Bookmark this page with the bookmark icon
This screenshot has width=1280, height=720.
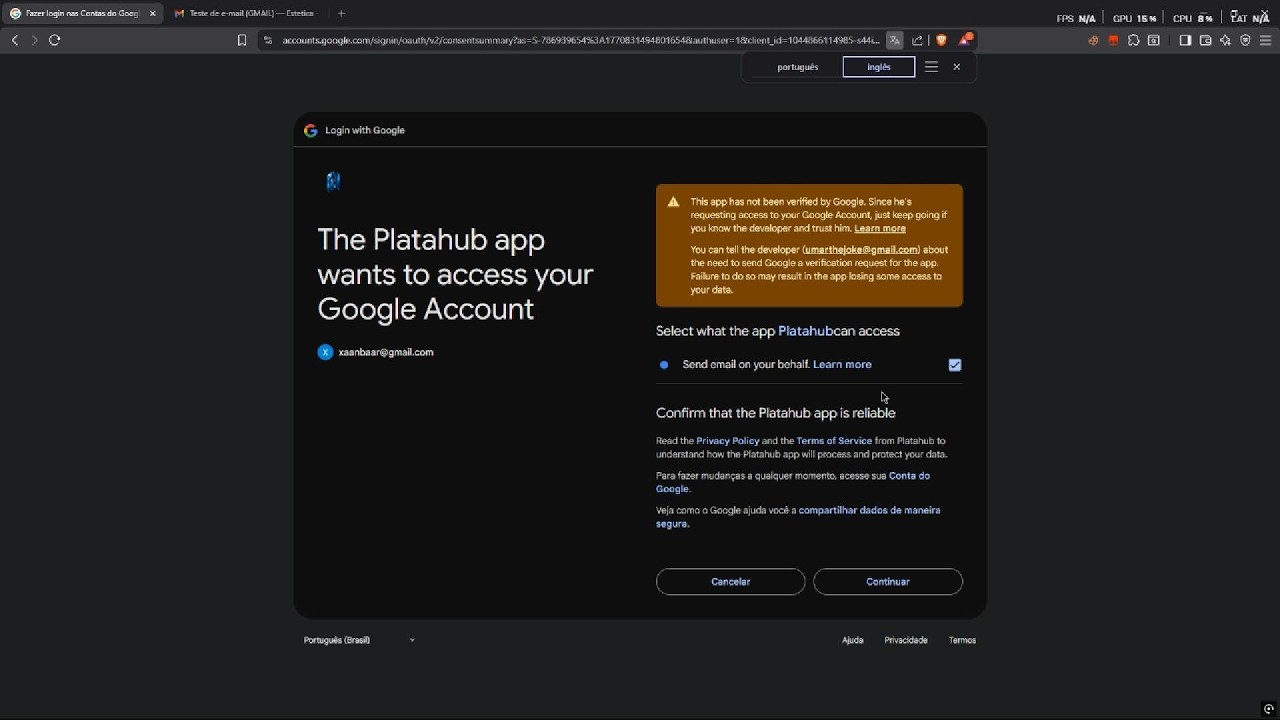(242, 40)
